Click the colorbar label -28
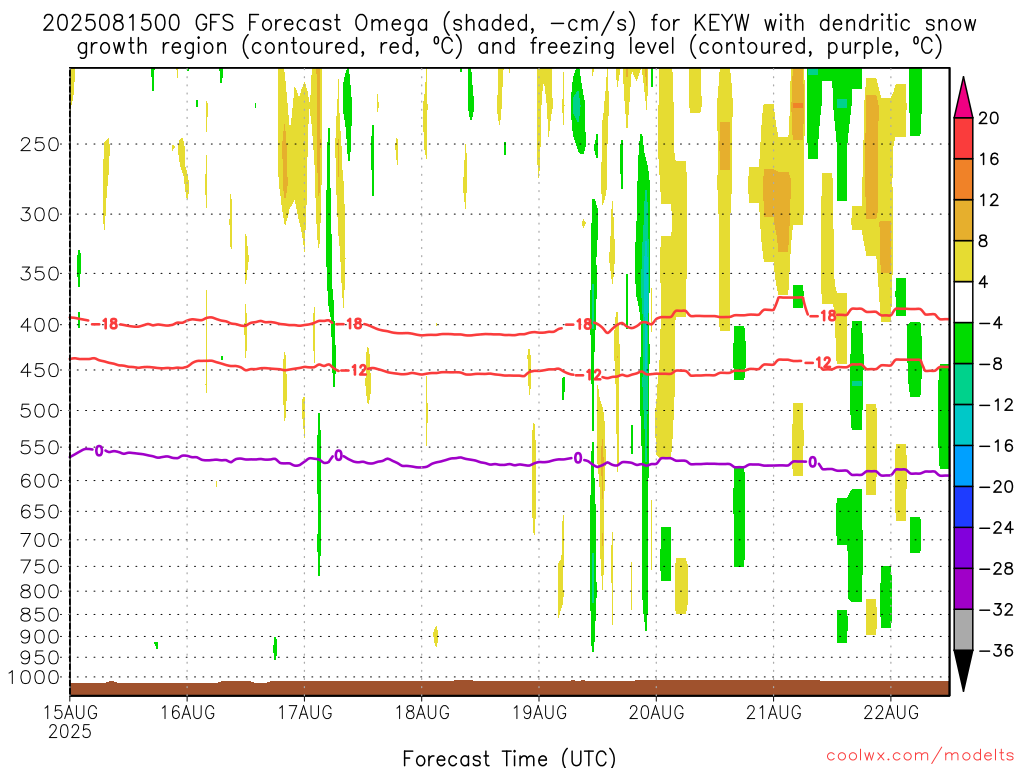1024x768 pixels. point(995,569)
